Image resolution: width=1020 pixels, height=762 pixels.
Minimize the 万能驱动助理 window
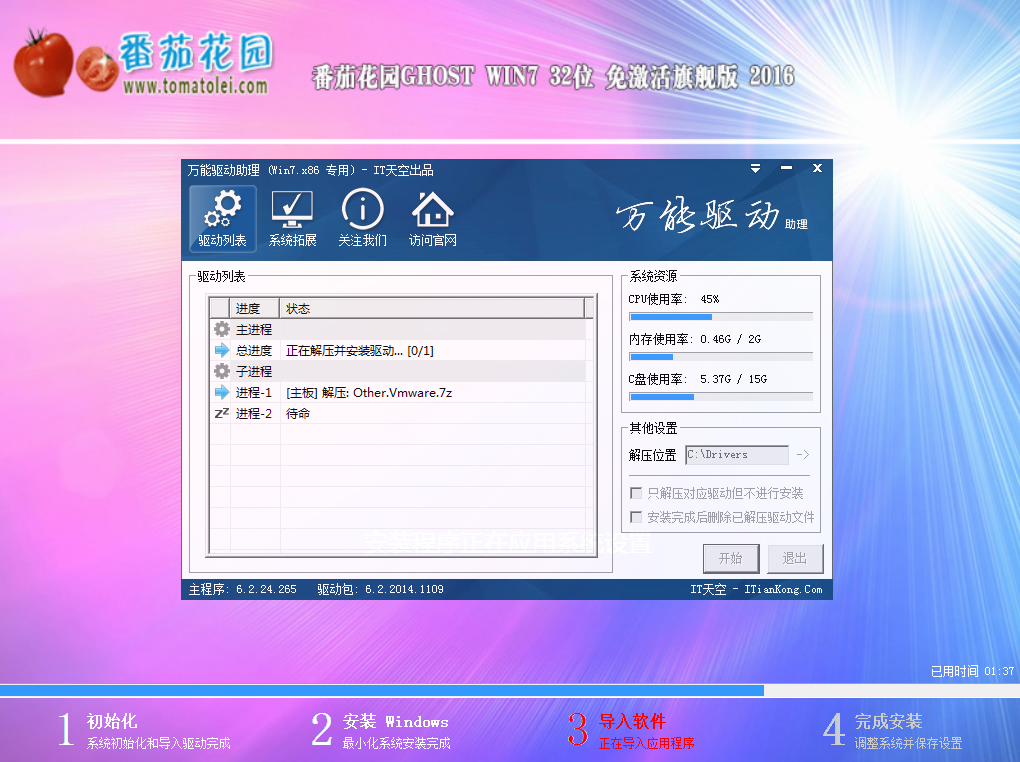point(786,169)
